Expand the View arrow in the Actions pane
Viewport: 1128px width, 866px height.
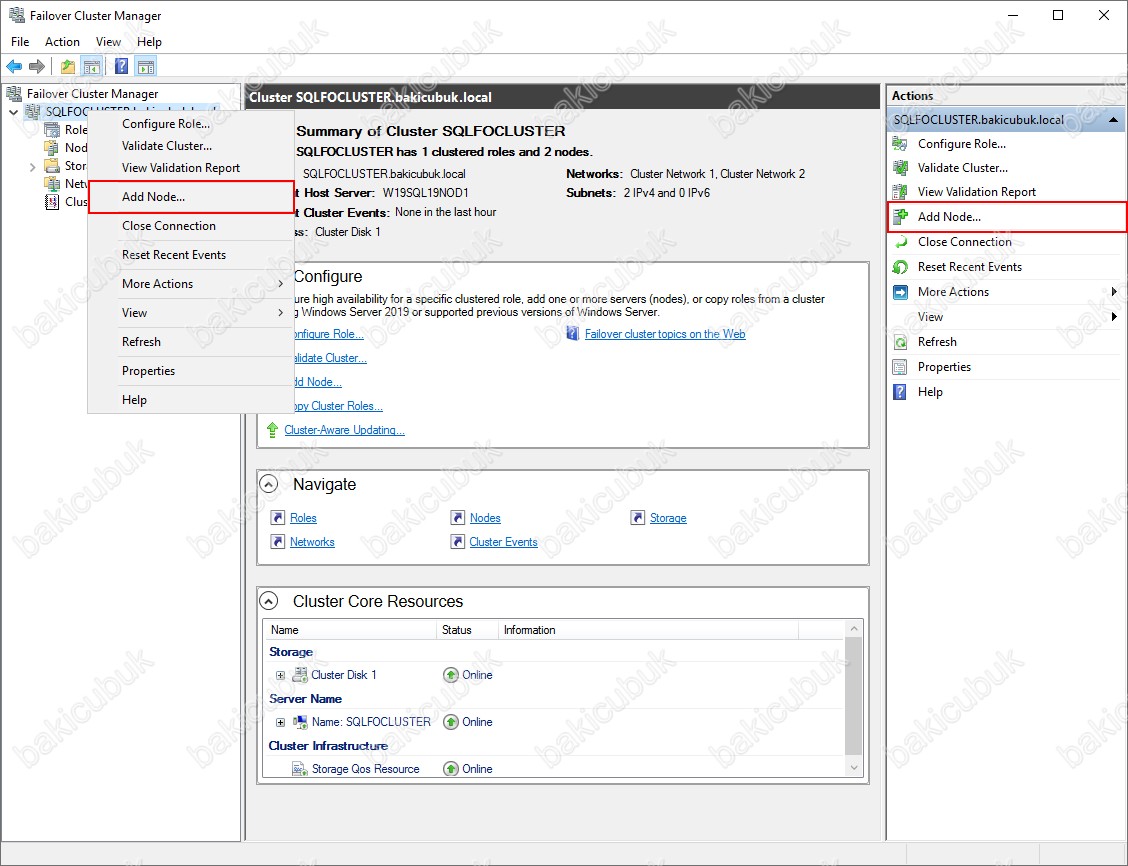tap(1114, 317)
